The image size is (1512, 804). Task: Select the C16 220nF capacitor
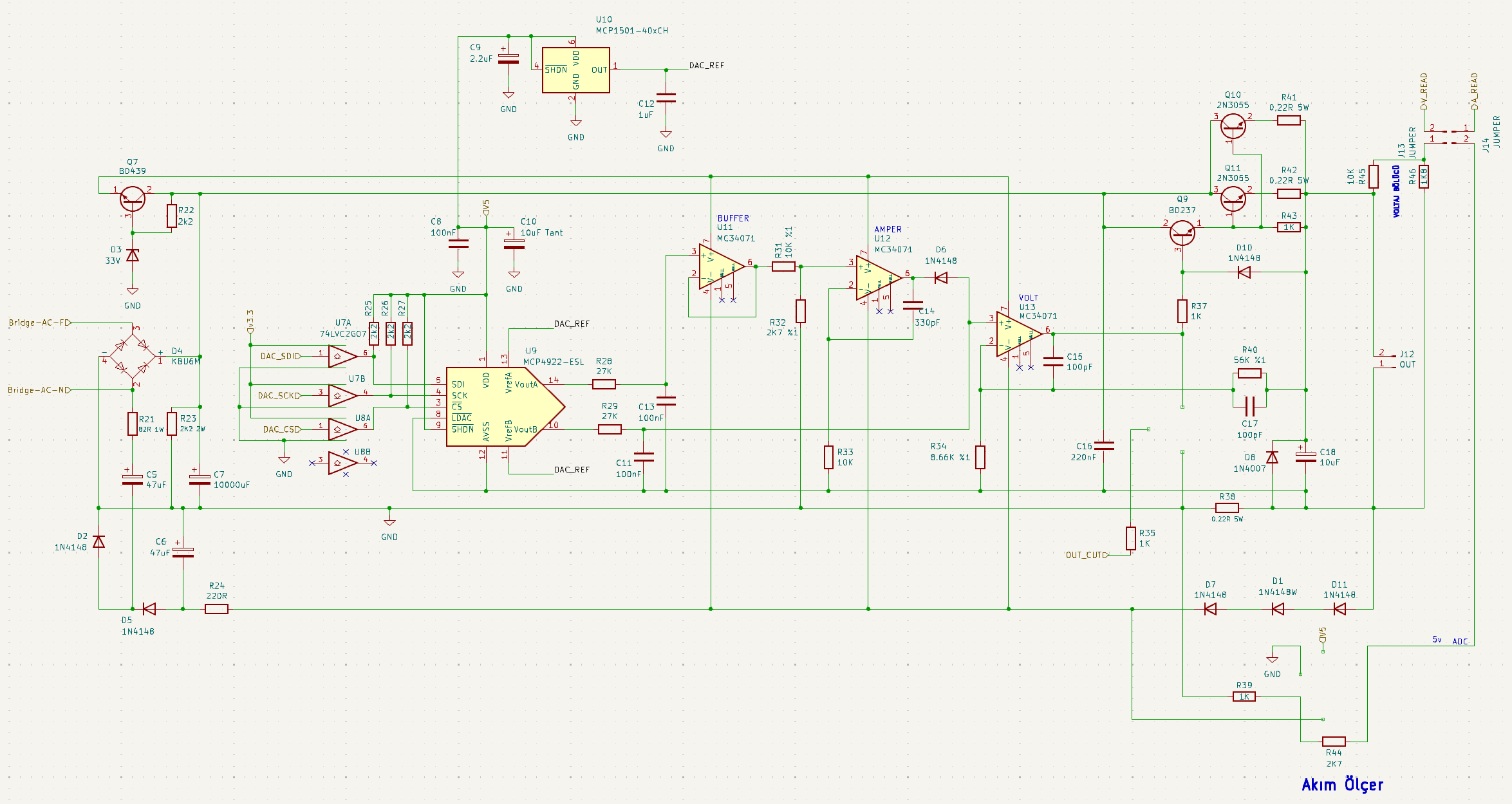(x=1104, y=445)
